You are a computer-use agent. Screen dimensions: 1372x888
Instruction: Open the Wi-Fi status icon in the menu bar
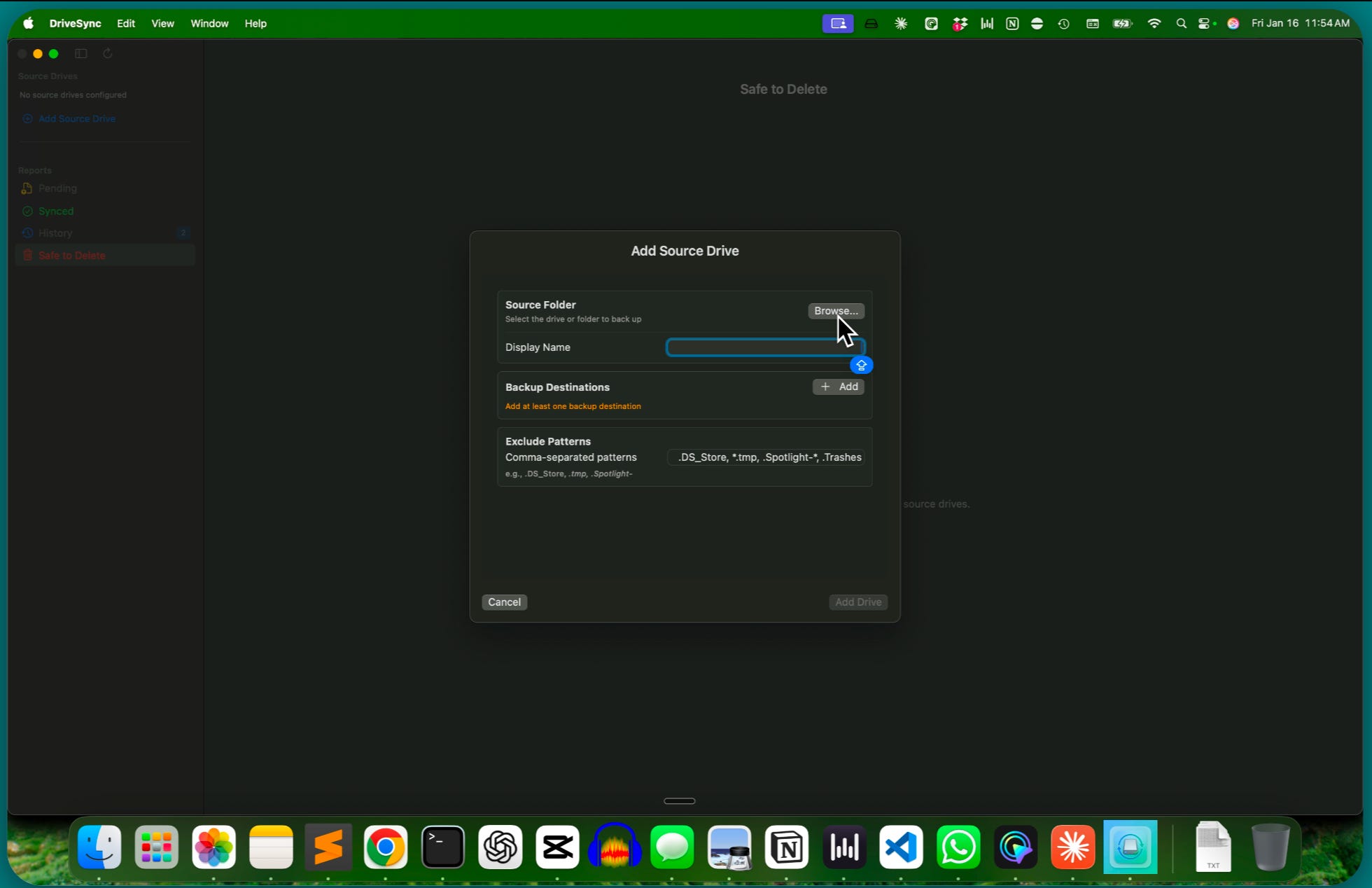click(x=1154, y=23)
